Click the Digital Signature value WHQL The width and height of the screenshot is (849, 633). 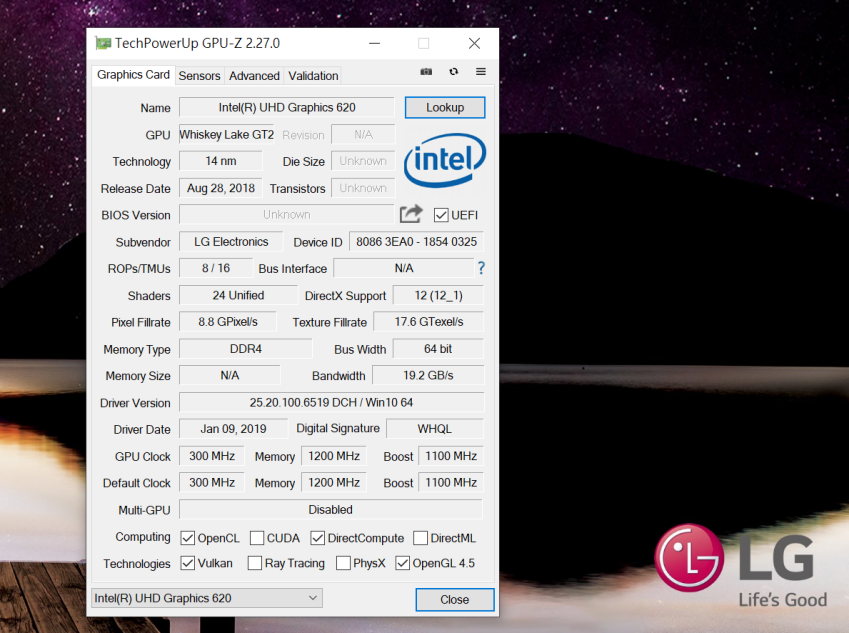[x=434, y=429]
